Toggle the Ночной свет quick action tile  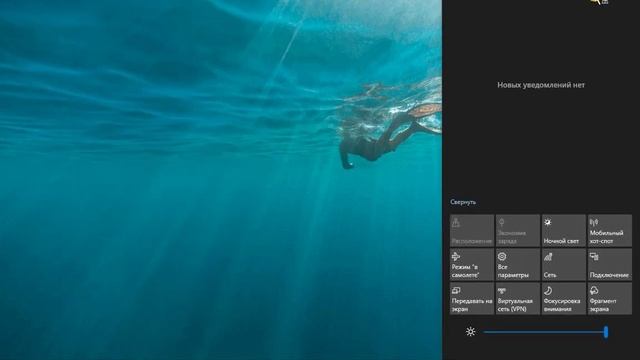coord(563,231)
